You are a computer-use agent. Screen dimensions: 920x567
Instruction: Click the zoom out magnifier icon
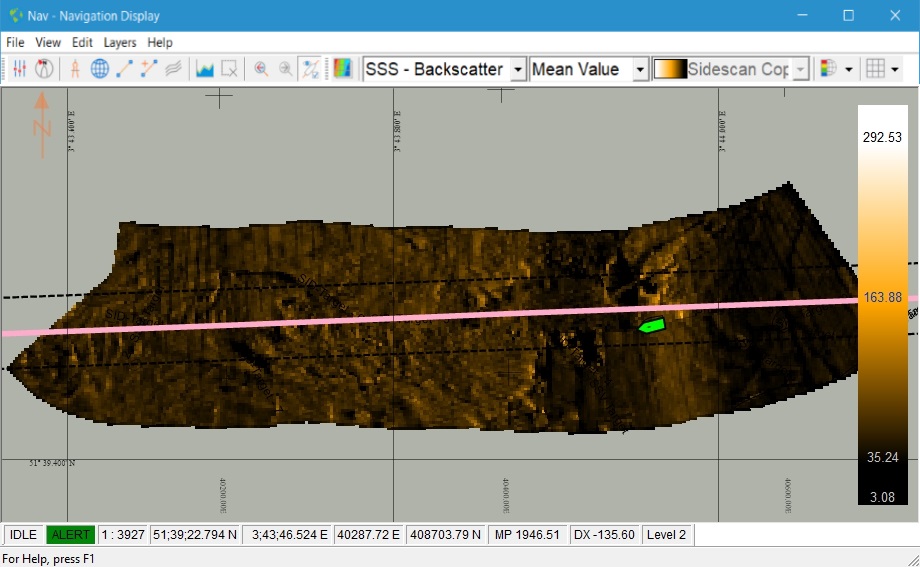tap(286, 69)
